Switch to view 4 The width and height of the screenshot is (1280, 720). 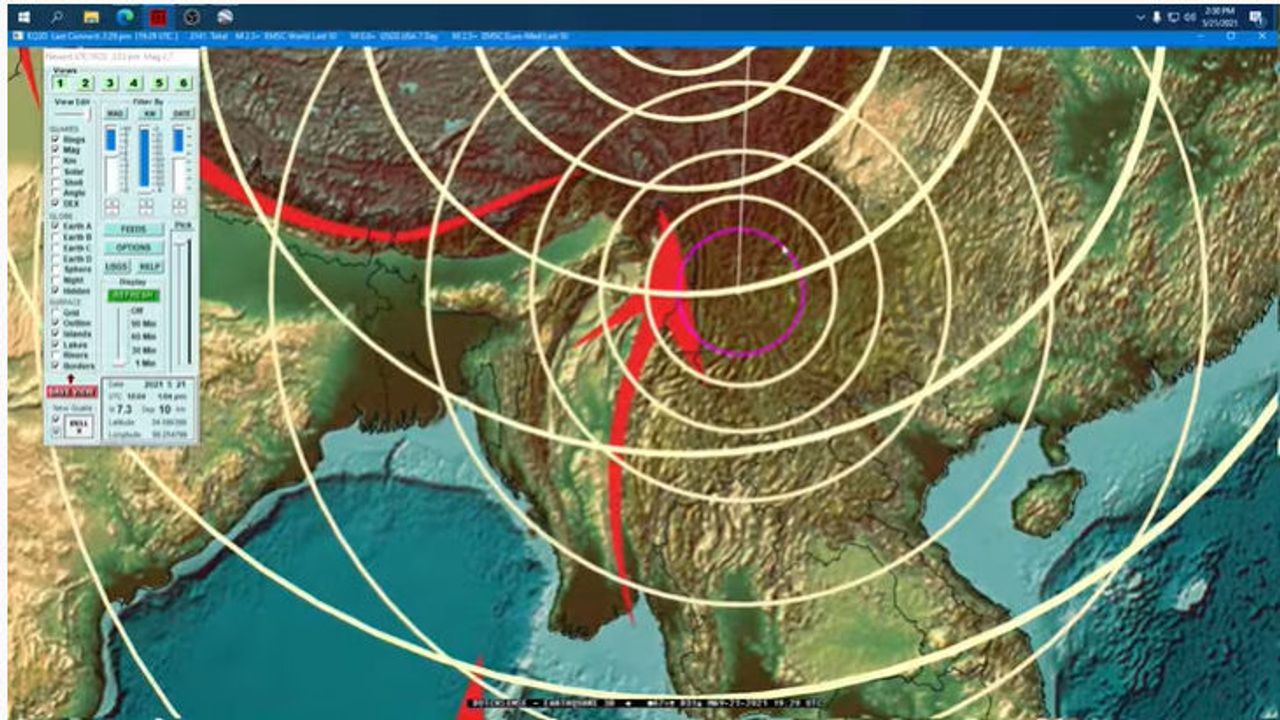pyautogui.click(x=135, y=84)
